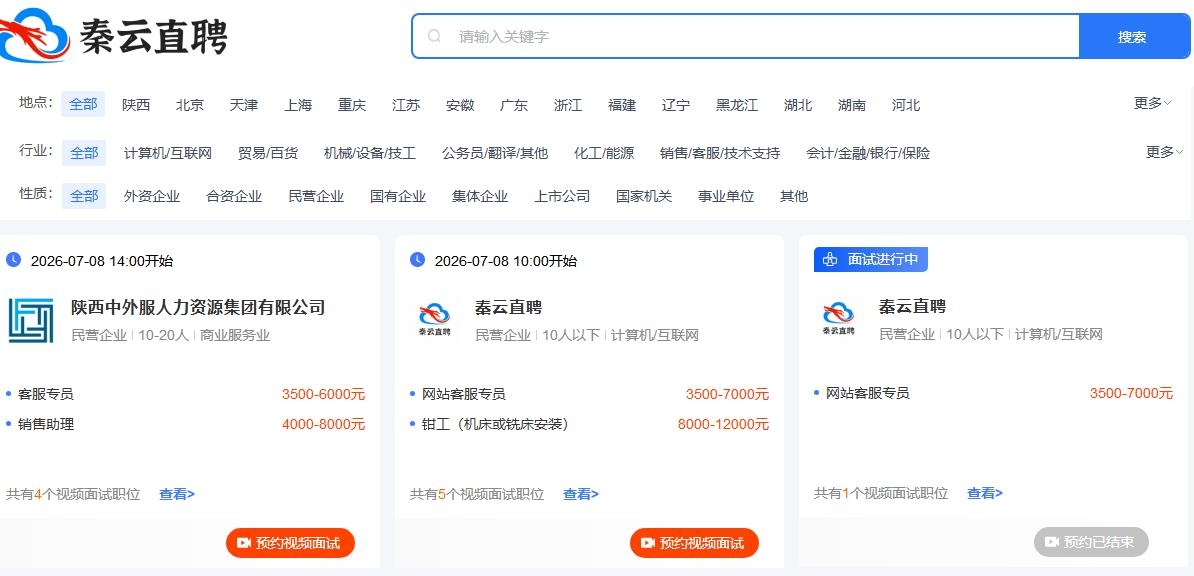Expand 更多 in the 地点 filter row
Viewport: 1194px width, 576px height.
tap(1152, 103)
